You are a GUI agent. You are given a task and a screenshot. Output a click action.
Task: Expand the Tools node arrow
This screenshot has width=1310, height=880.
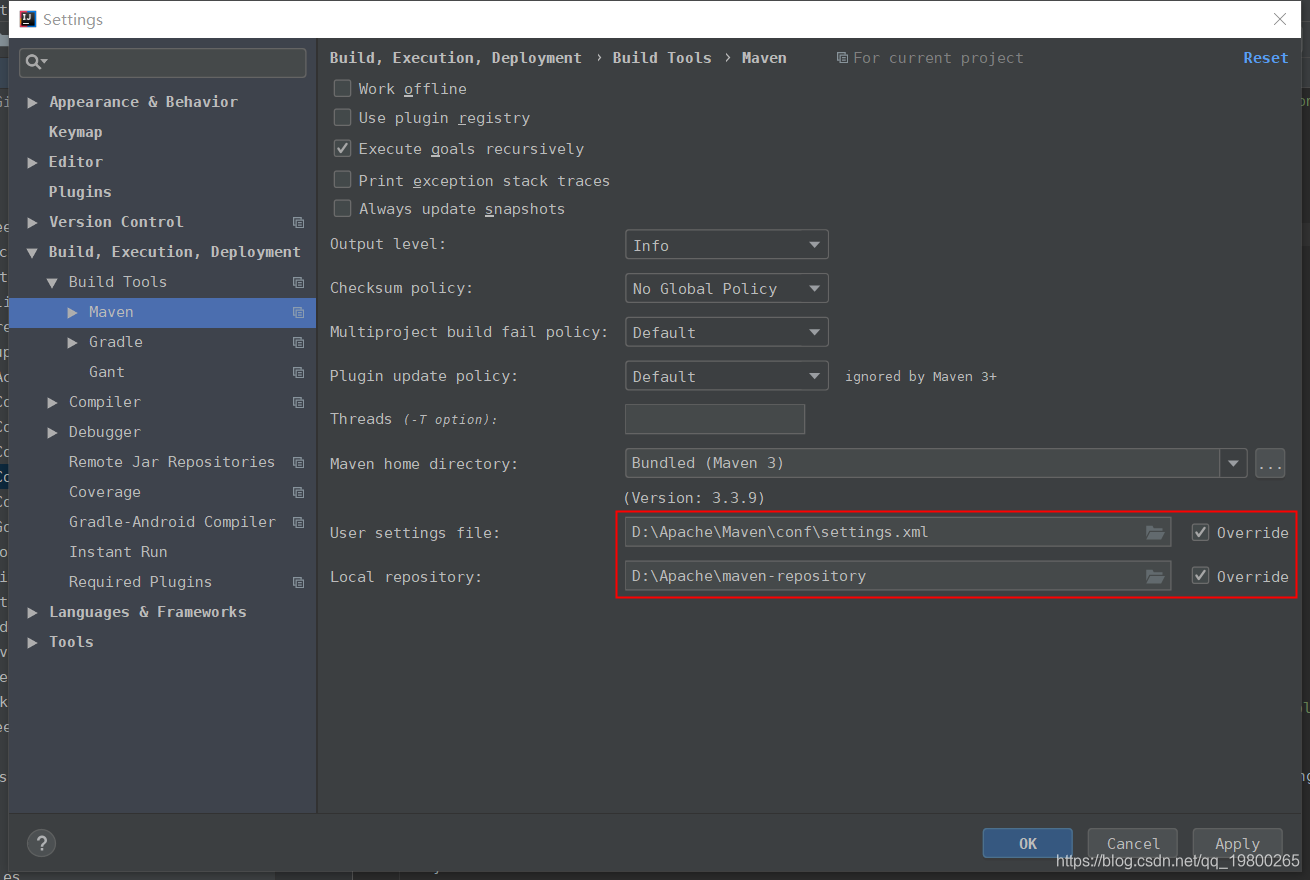(33, 642)
